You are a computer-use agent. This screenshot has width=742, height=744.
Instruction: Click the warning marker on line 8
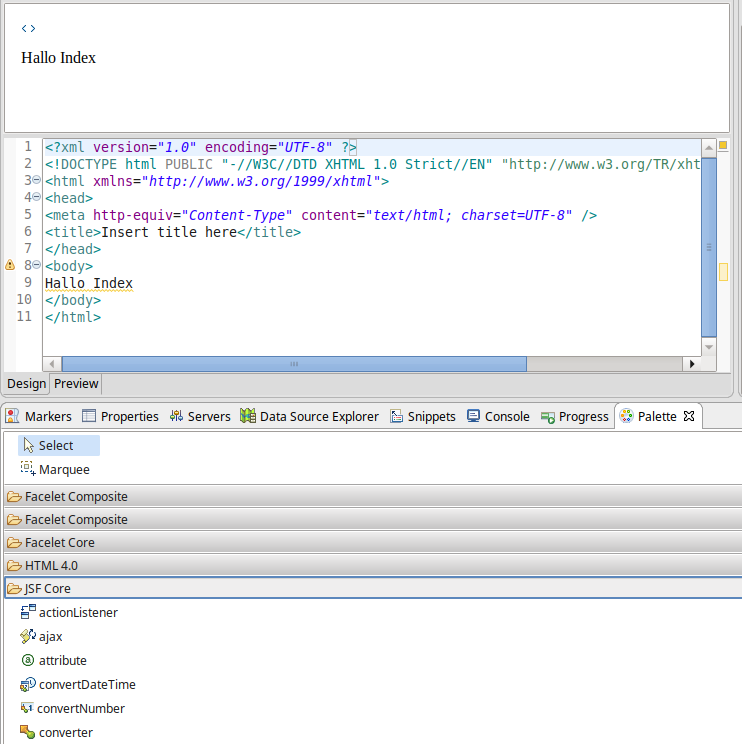10,266
